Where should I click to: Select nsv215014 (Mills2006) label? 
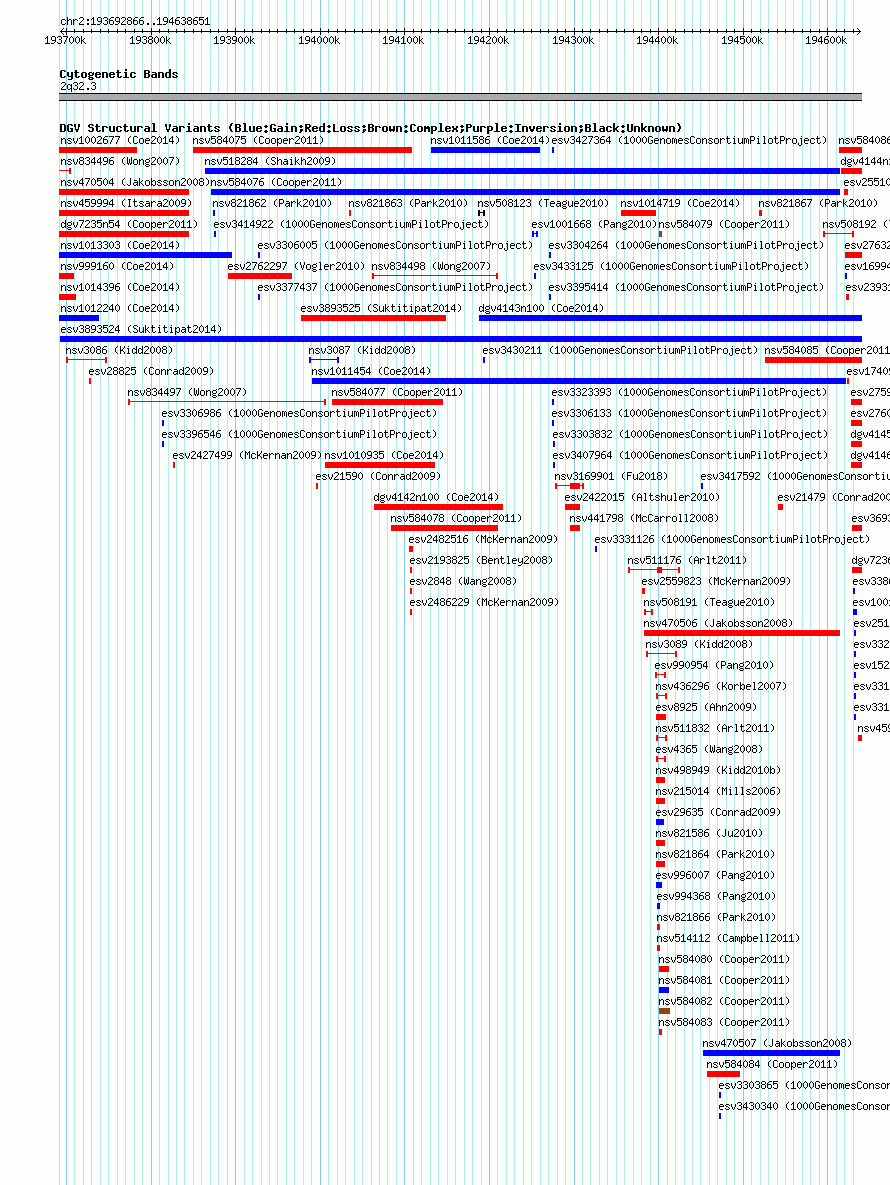click(x=718, y=791)
